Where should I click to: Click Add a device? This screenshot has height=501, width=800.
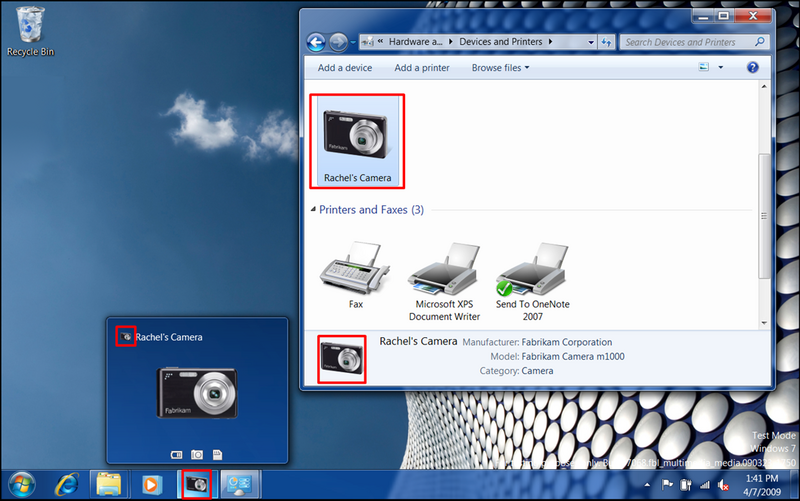pyautogui.click(x=344, y=68)
